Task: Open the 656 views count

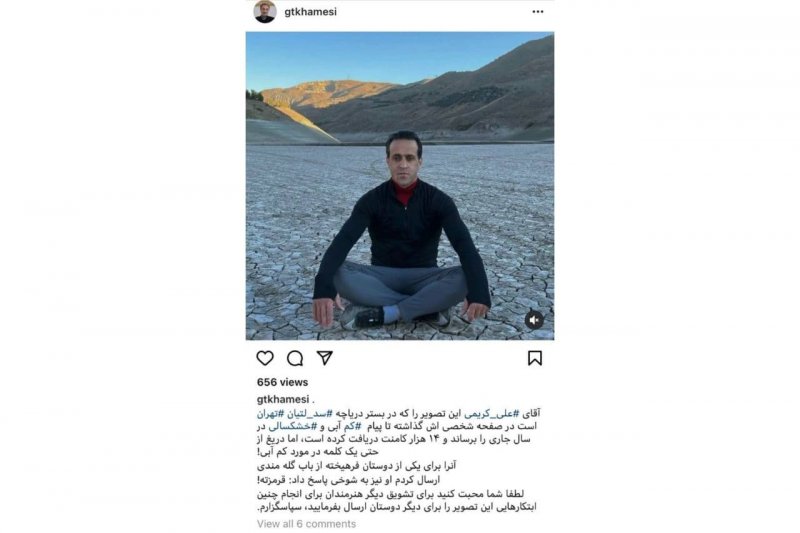Action: [282, 382]
